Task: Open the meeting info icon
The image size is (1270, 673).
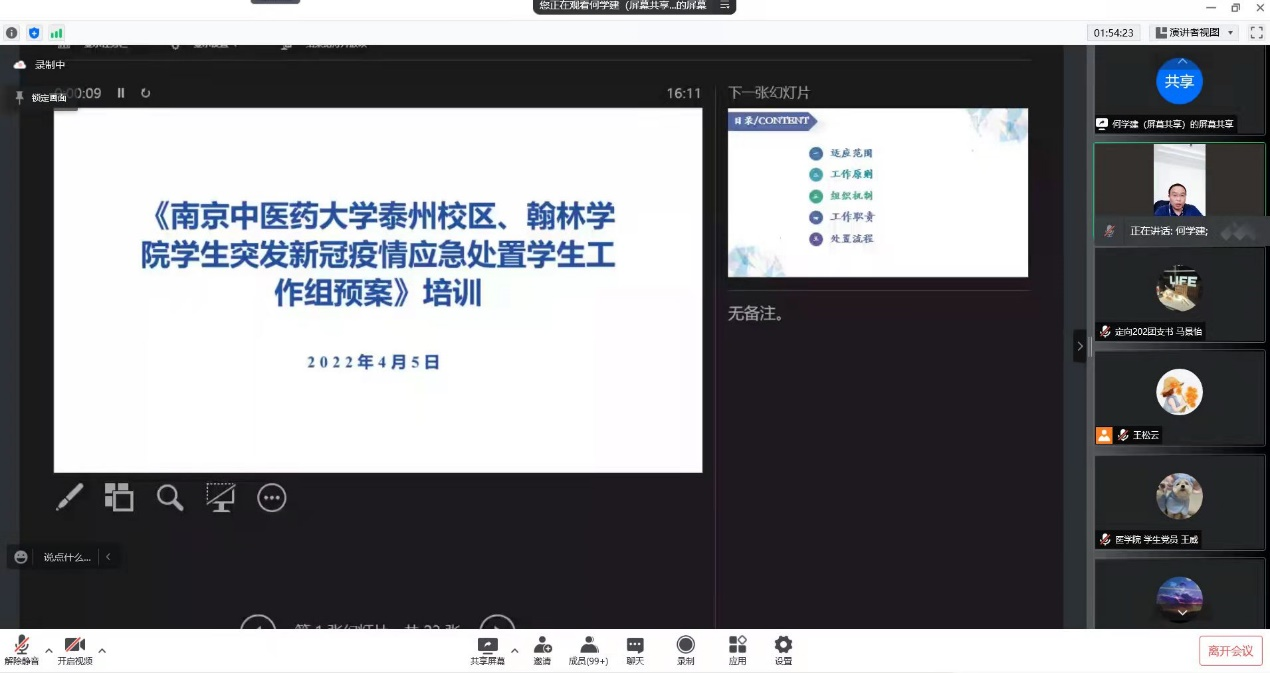Action: point(12,33)
